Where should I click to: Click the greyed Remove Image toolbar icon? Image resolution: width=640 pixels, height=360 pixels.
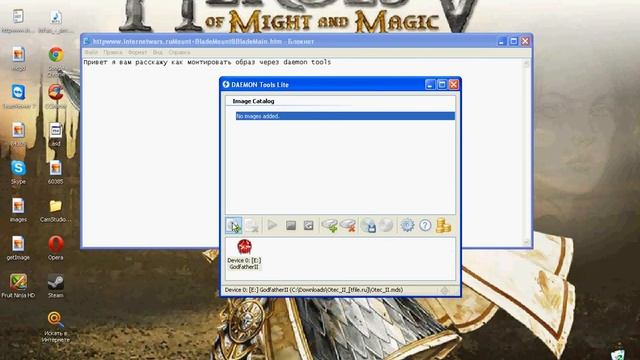pos(252,225)
